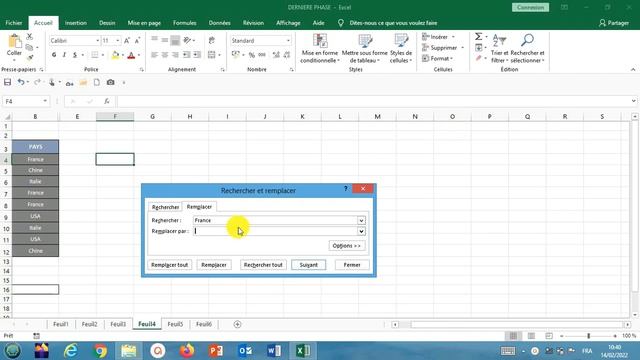640x360 pixels.
Task: Click the Partager button
Action: coord(613,23)
